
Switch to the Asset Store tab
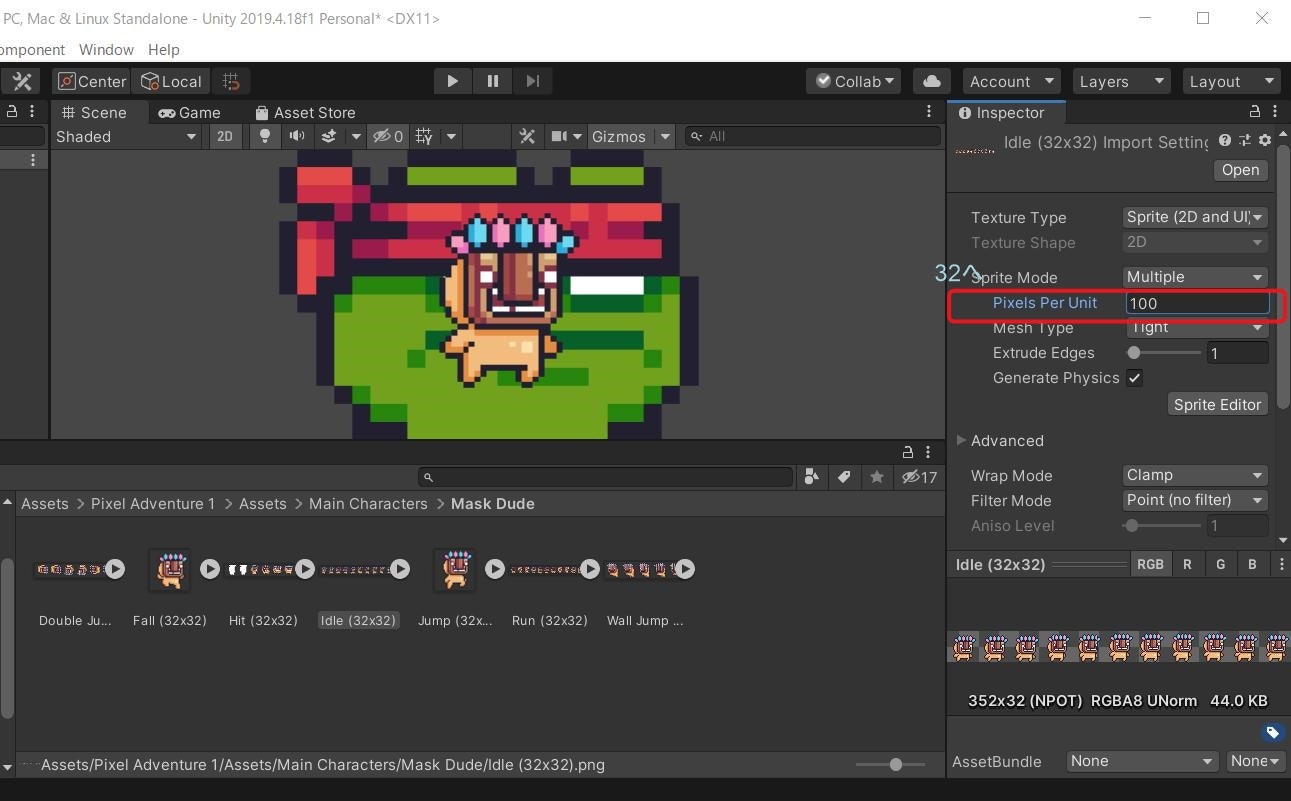point(305,112)
